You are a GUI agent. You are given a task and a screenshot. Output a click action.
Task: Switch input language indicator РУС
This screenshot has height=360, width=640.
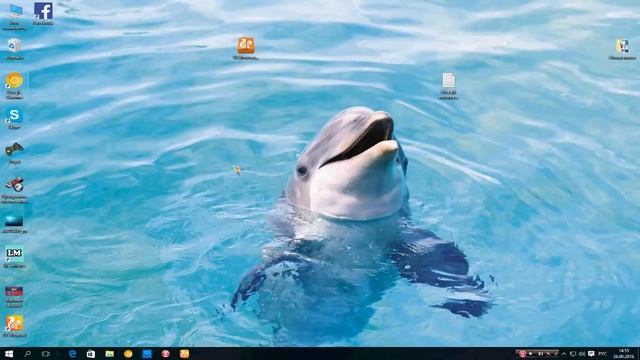(602, 354)
